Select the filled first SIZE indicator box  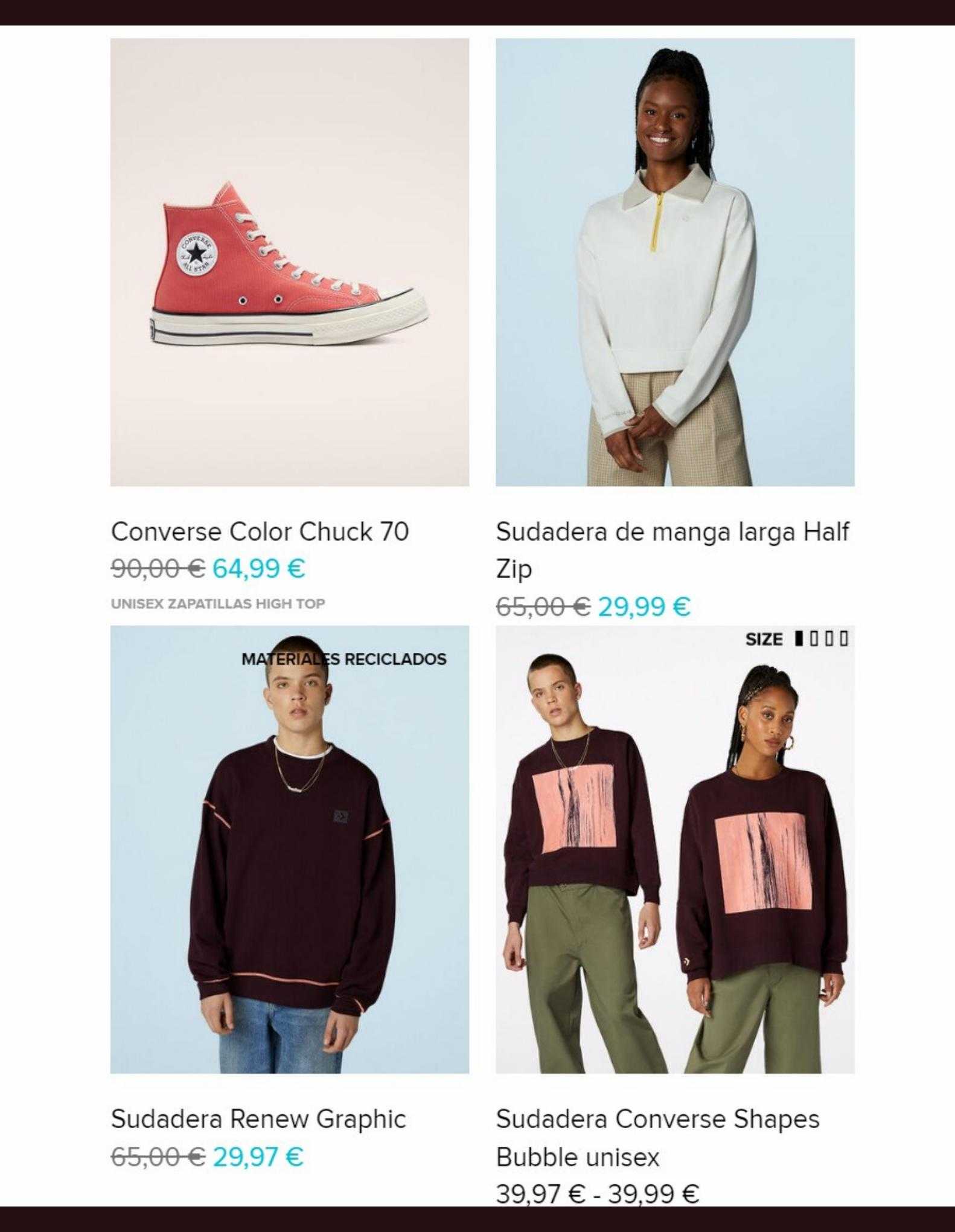pos(799,638)
